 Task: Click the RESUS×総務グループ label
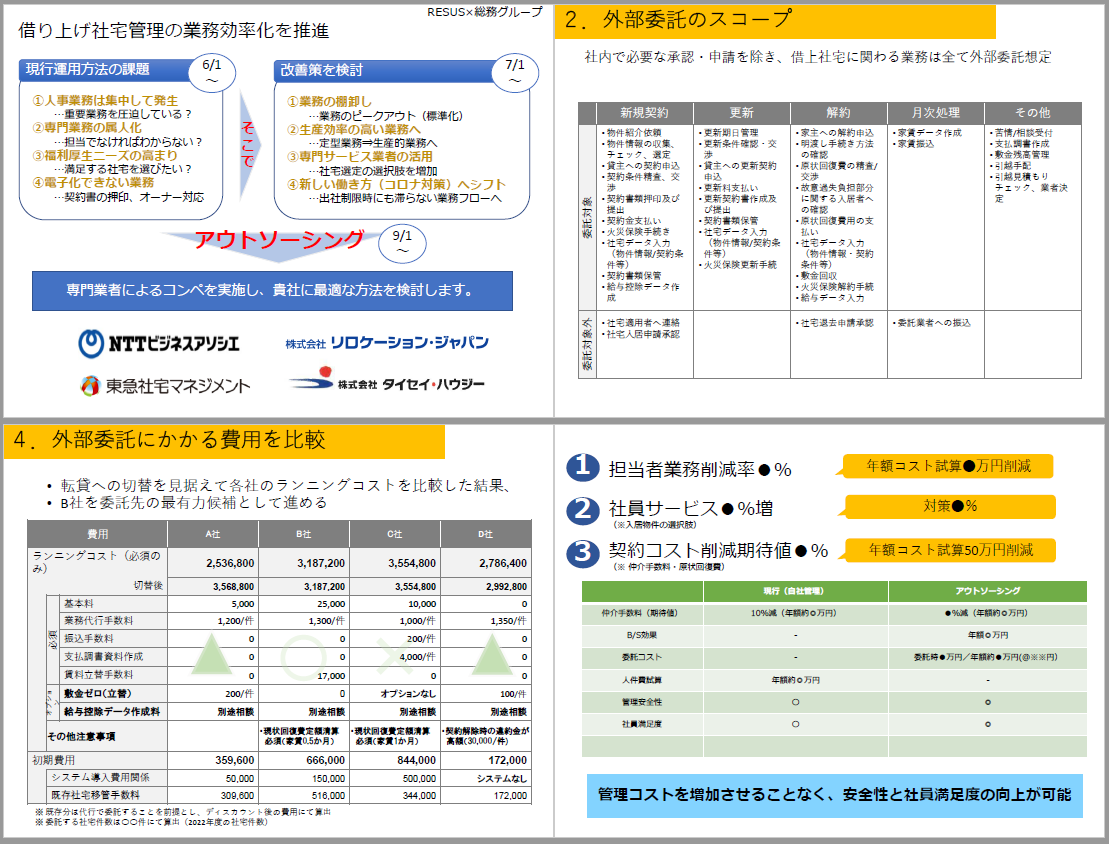484,12
